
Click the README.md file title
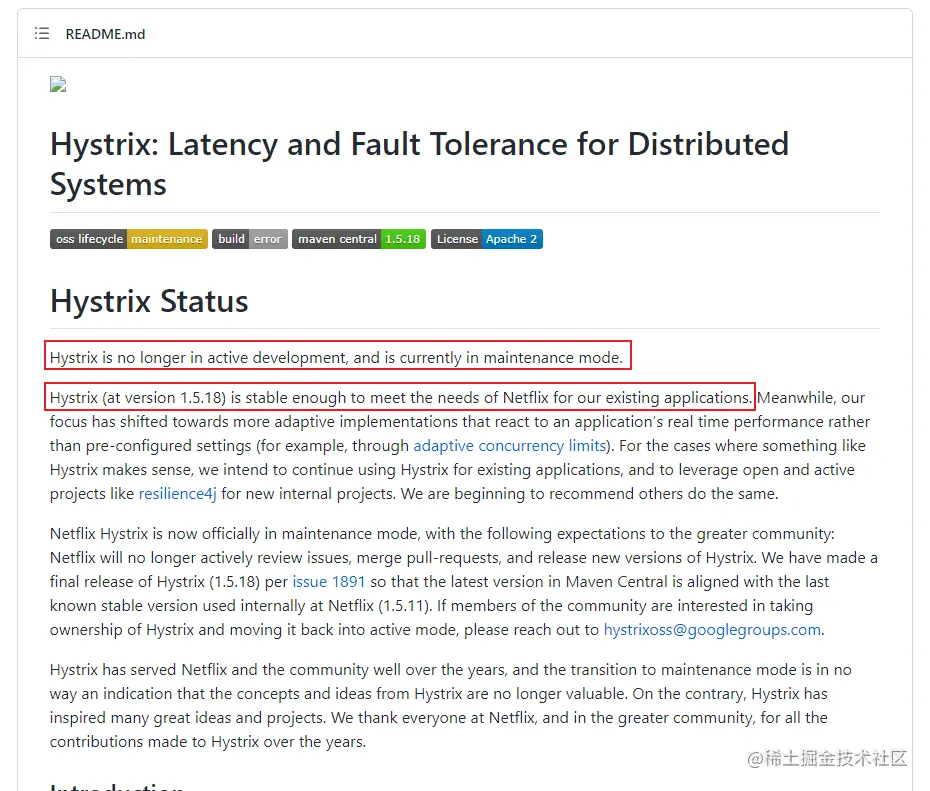[105, 34]
